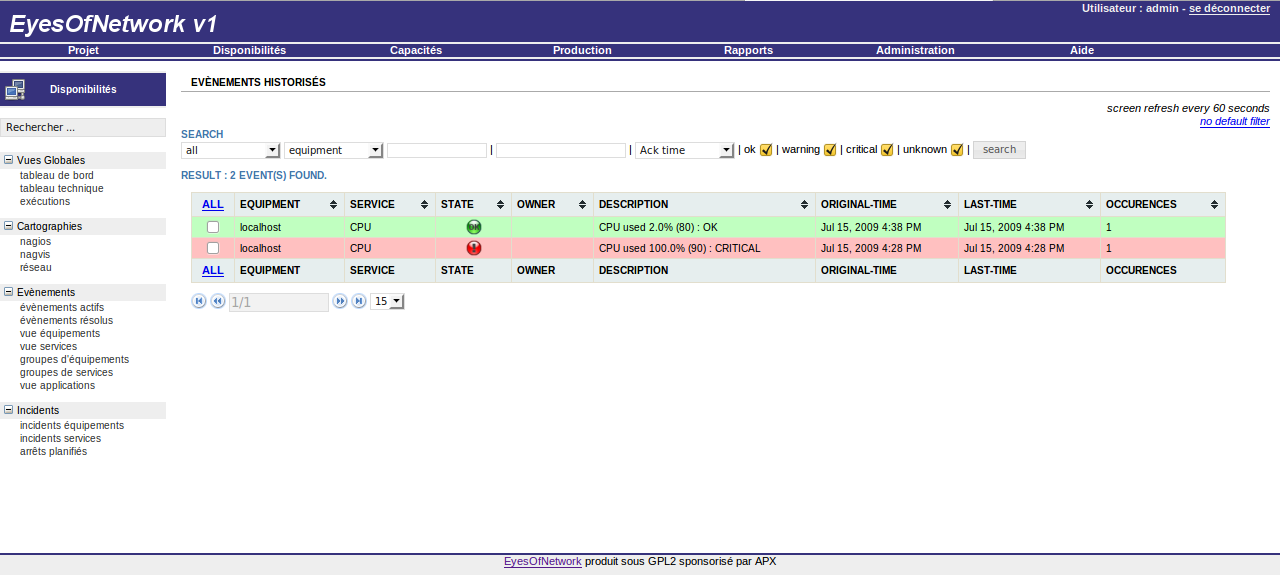Click the red CRITICAL state icon

[x=474, y=248]
